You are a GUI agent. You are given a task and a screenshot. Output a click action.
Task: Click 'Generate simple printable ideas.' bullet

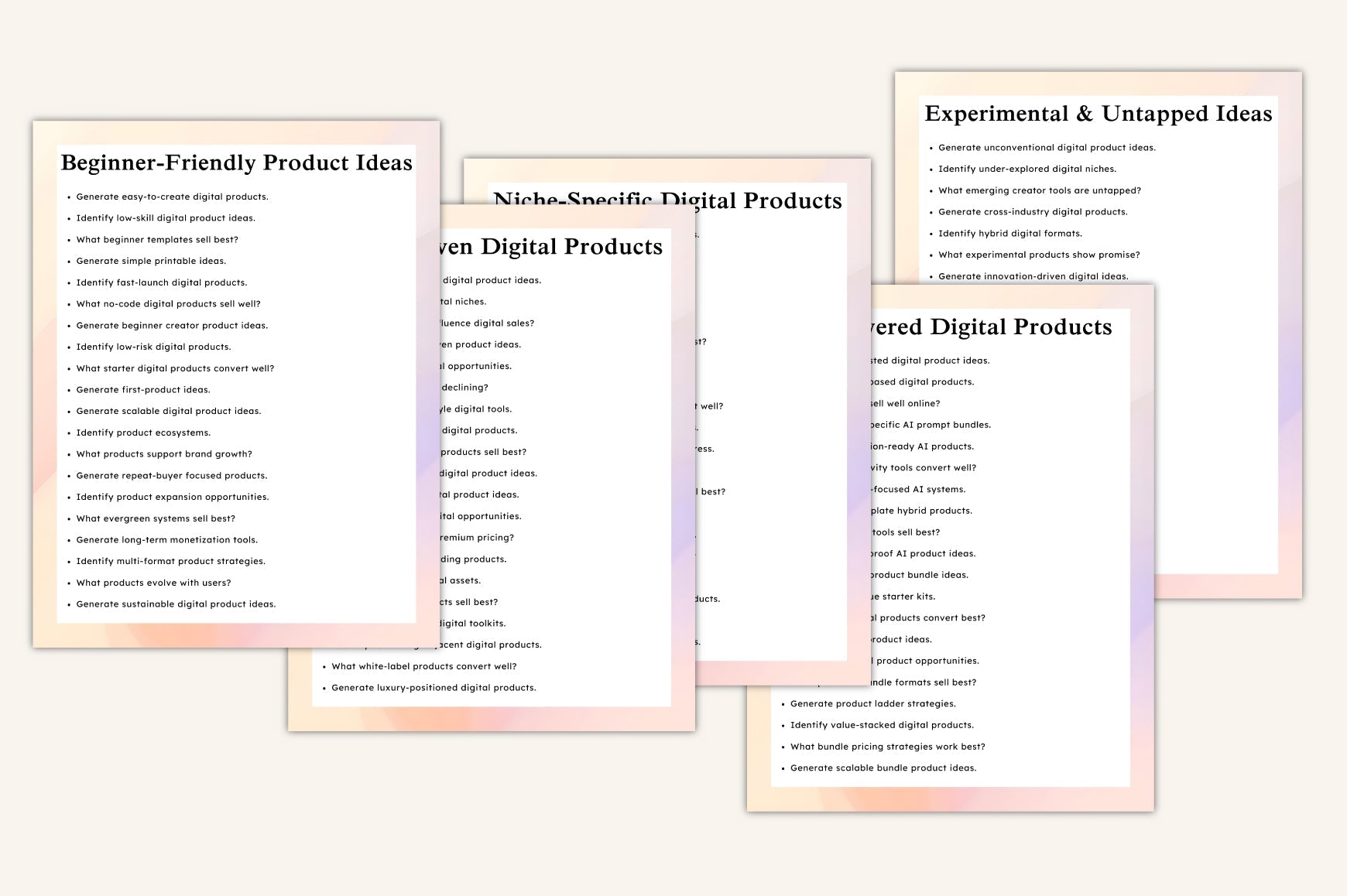pos(151,261)
